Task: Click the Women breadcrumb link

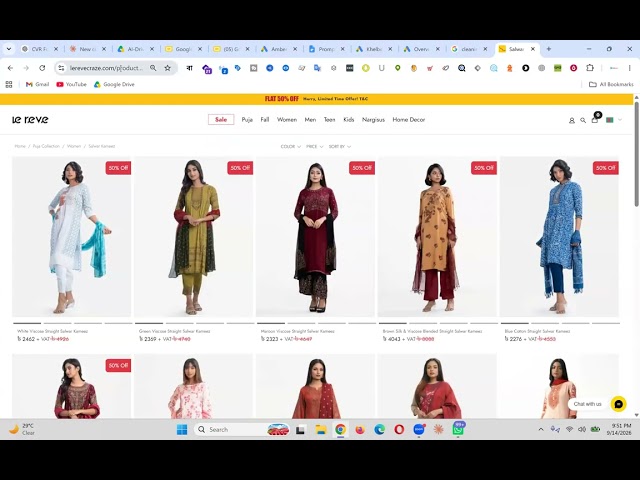Action: [74, 146]
